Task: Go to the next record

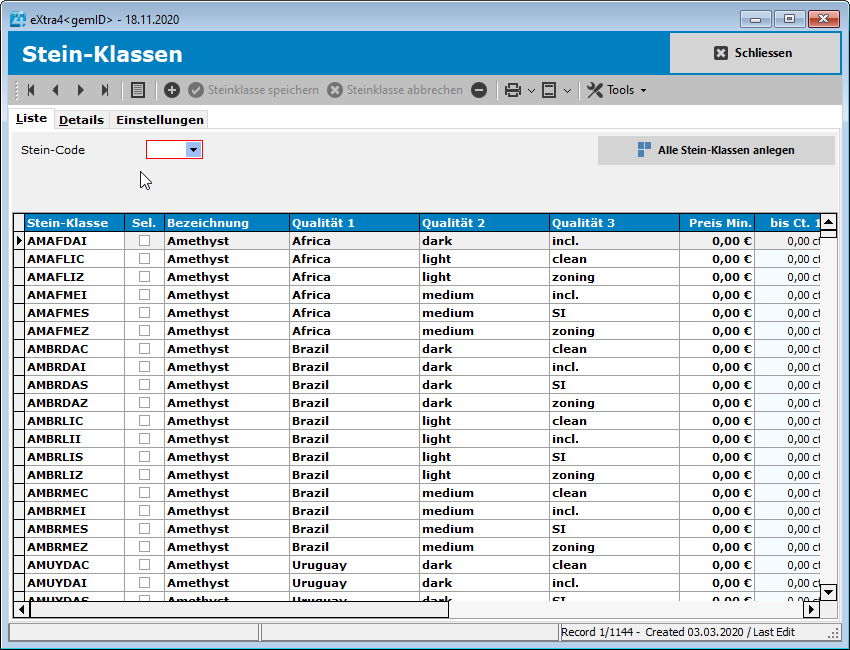Action: pos(79,90)
